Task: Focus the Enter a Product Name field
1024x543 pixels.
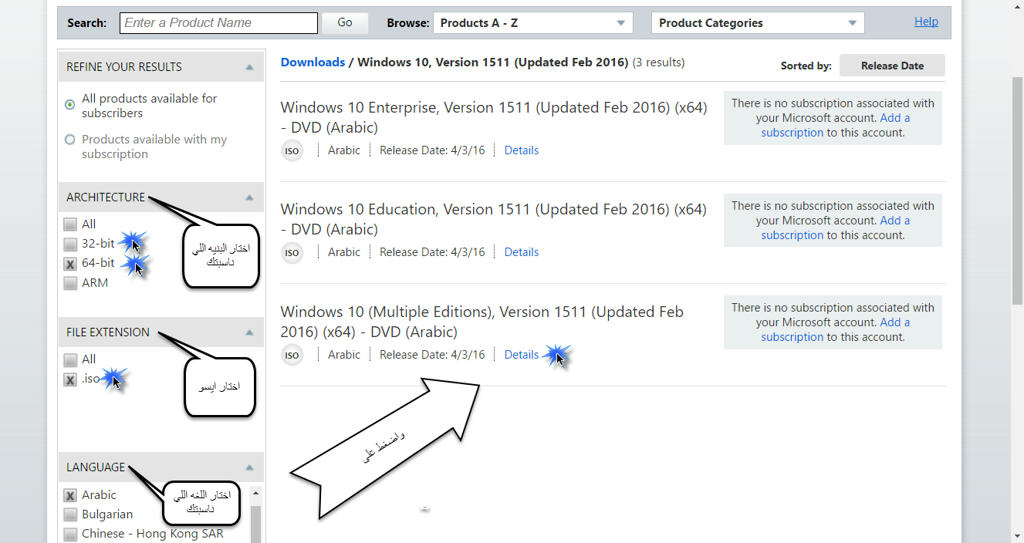Action: [219, 23]
